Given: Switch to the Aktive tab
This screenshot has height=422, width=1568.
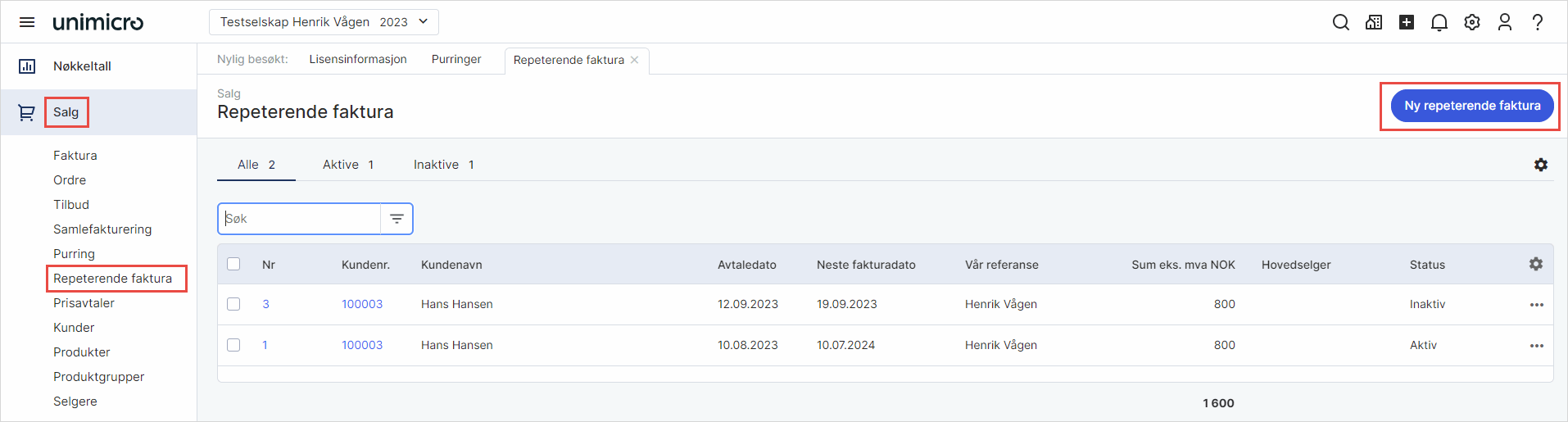Looking at the screenshot, I should pyautogui.click(x=348, y=165).
